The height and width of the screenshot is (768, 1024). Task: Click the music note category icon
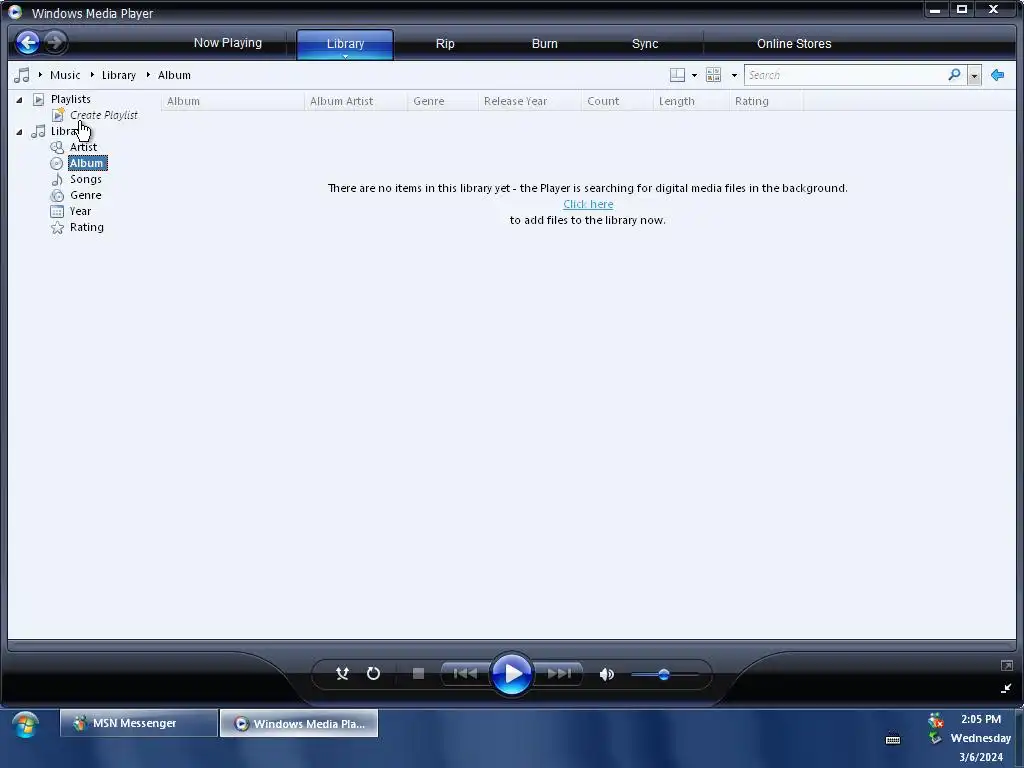[22, 75]
